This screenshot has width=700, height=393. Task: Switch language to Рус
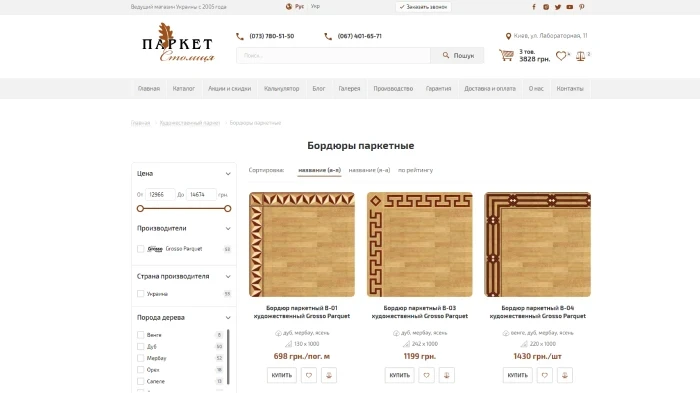coord(300,6)
